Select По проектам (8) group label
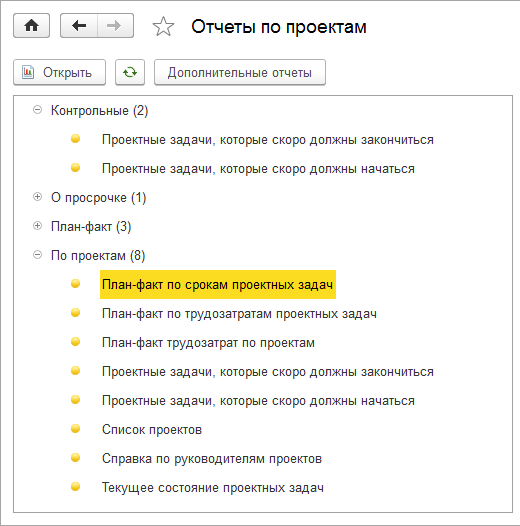Screen dimensions: 520x526 (98, 256)
